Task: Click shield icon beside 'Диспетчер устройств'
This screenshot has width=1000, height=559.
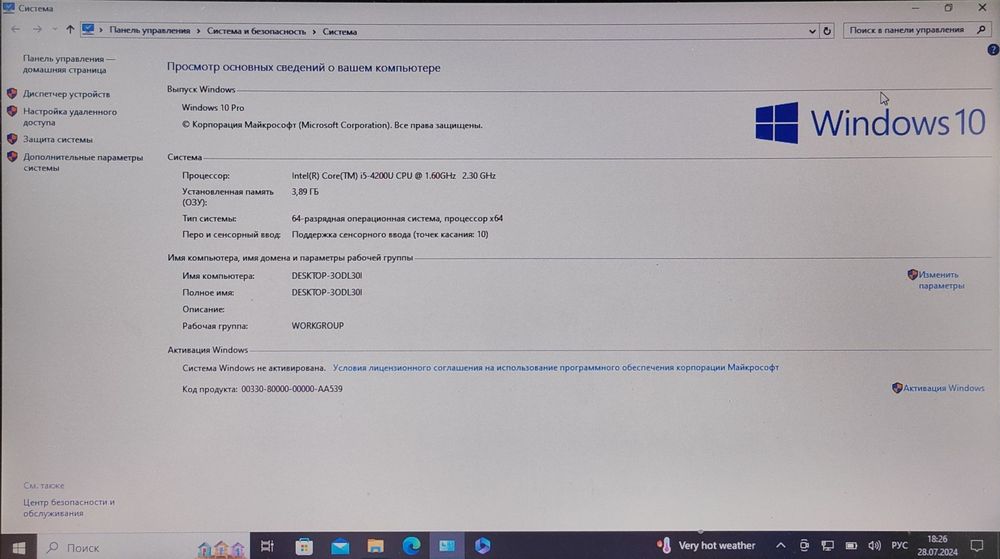Action: [12, 93]
